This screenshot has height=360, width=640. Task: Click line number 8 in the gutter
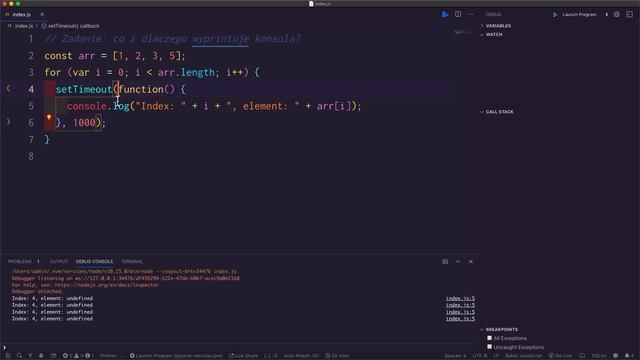[x=31, y=156]
